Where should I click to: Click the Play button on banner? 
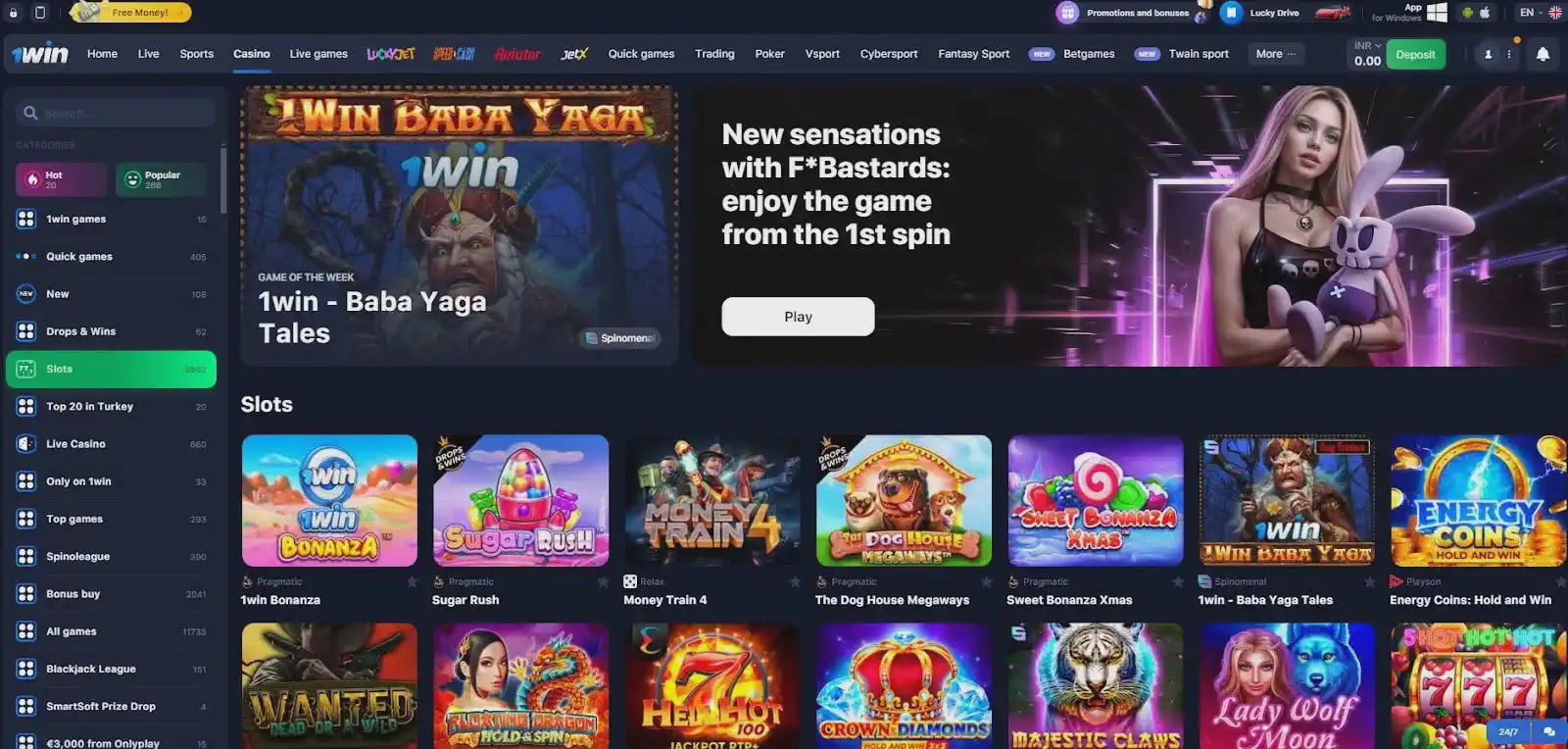pos(798,317)
